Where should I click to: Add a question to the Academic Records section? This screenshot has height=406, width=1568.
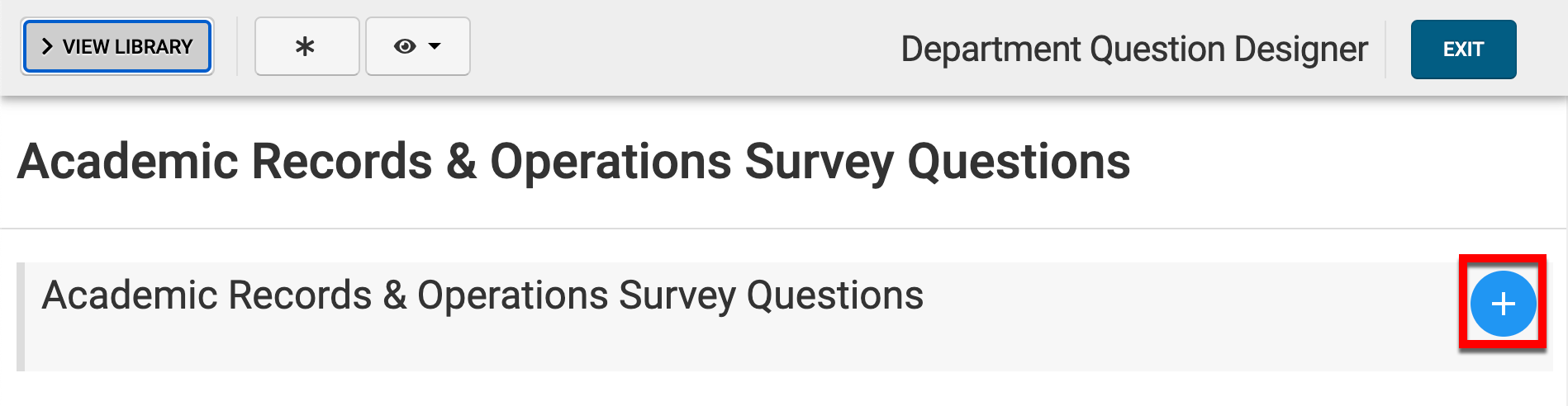pyautogui.click(x=1503, y=304)
